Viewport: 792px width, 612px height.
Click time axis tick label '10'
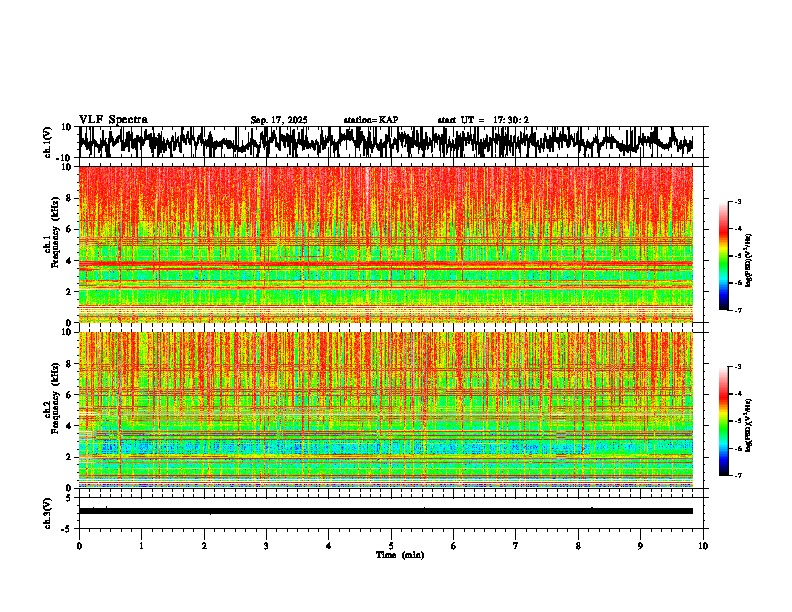[703, 546]
